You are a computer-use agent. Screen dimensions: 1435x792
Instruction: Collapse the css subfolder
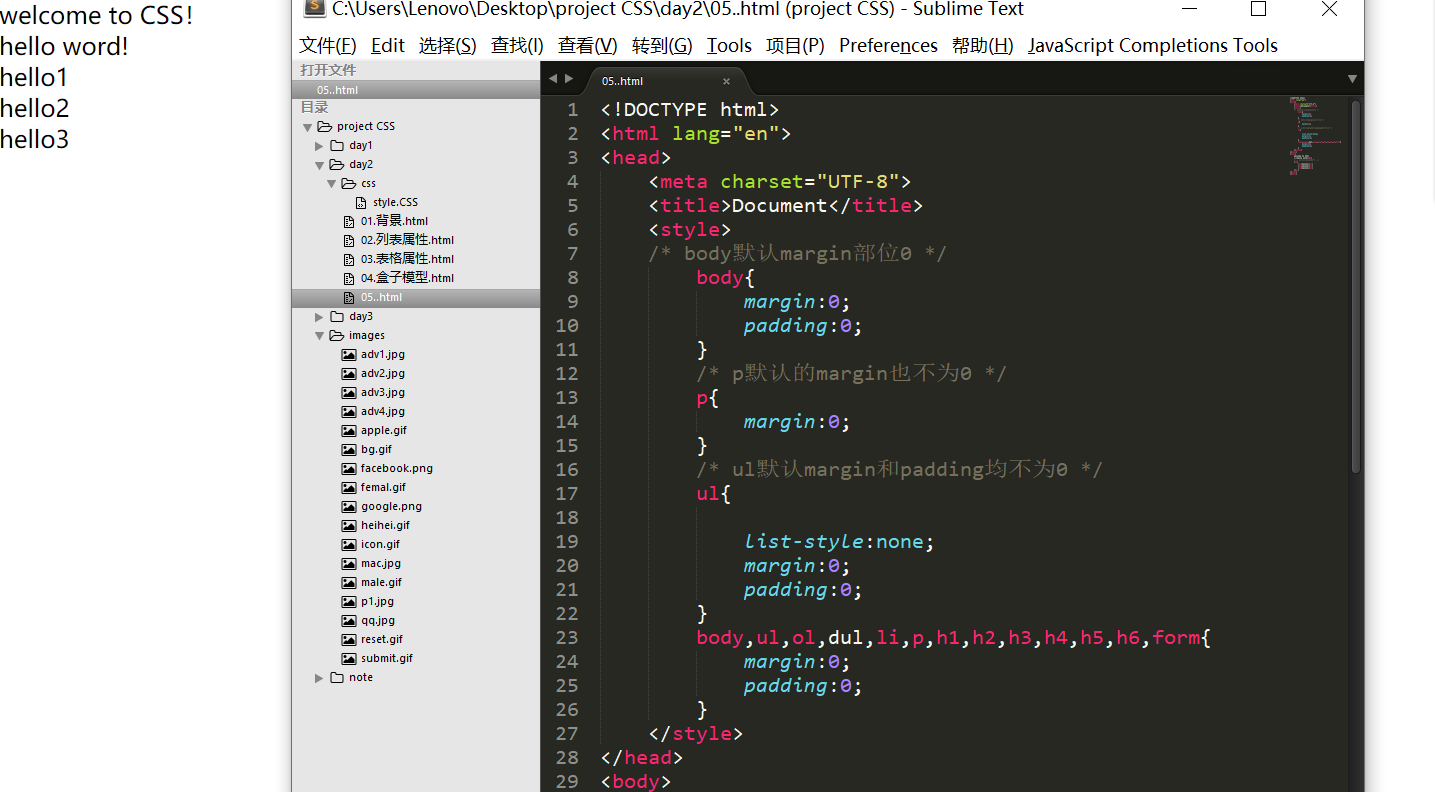332,184
